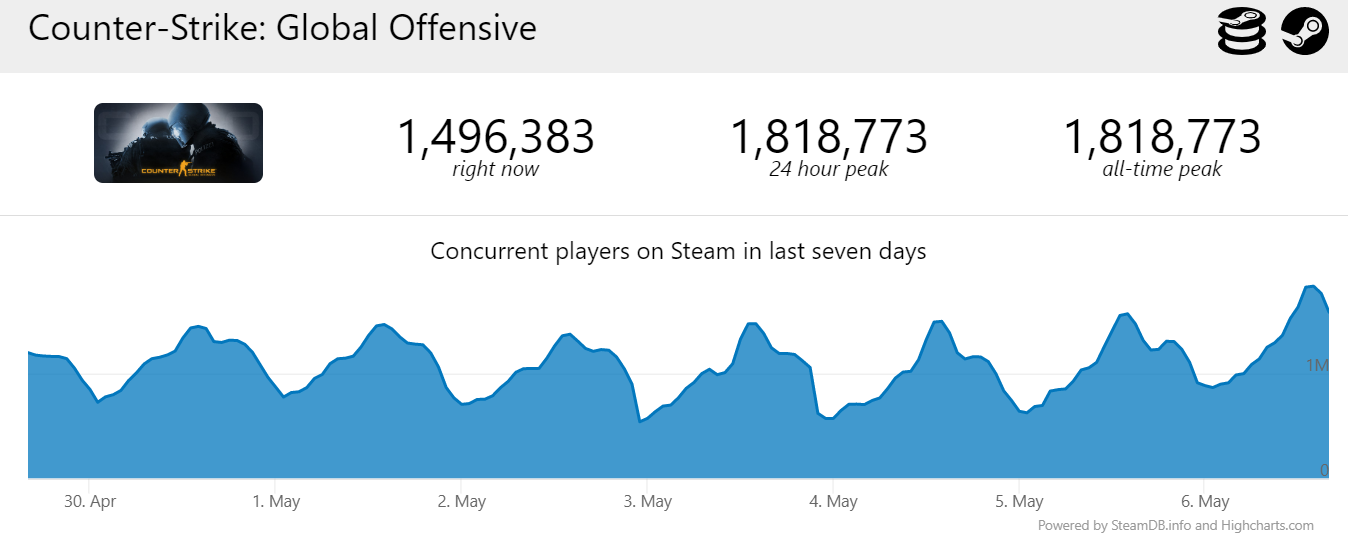Click the 3. May axis label
Image resolution: width=1348 pixels, height=552 pixels.
648,501
